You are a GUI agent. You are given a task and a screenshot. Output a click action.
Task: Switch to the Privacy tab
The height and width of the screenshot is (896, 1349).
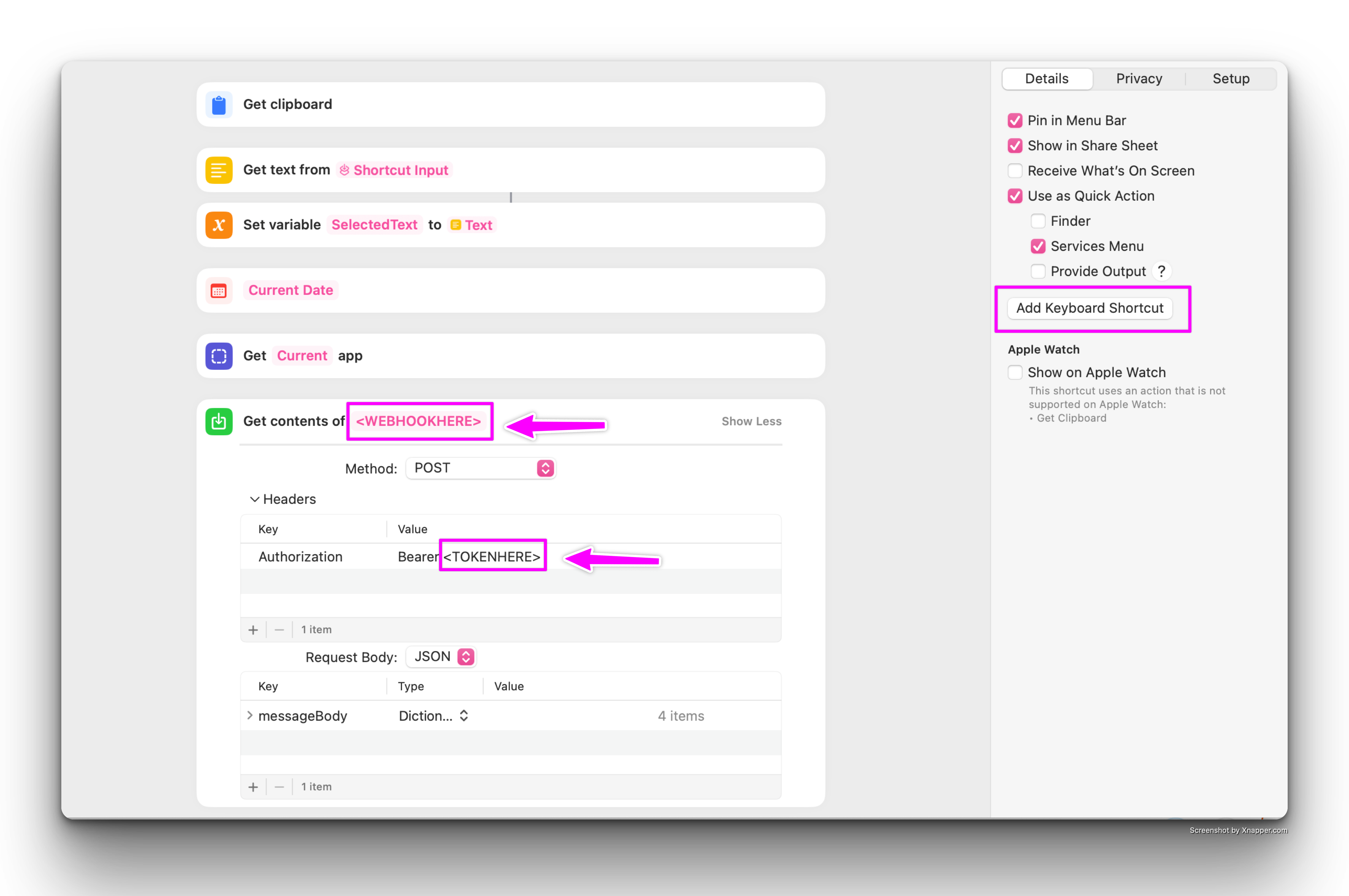1139,79
